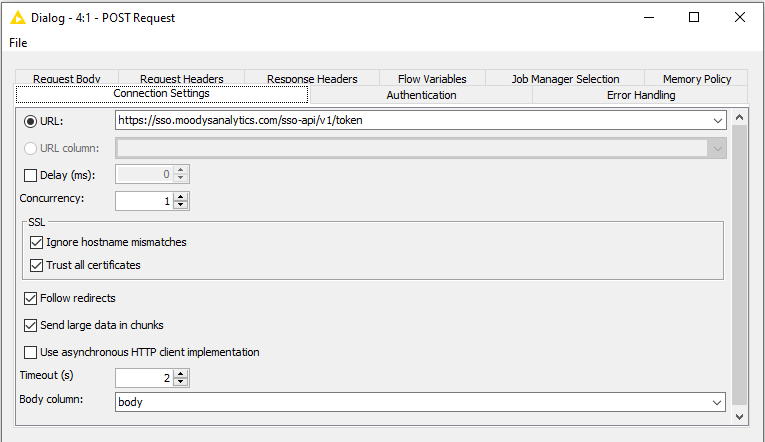Increase Timeout seconds with up arrow
This screenshot has height=442, width=765.
click(x=181, y=374)
